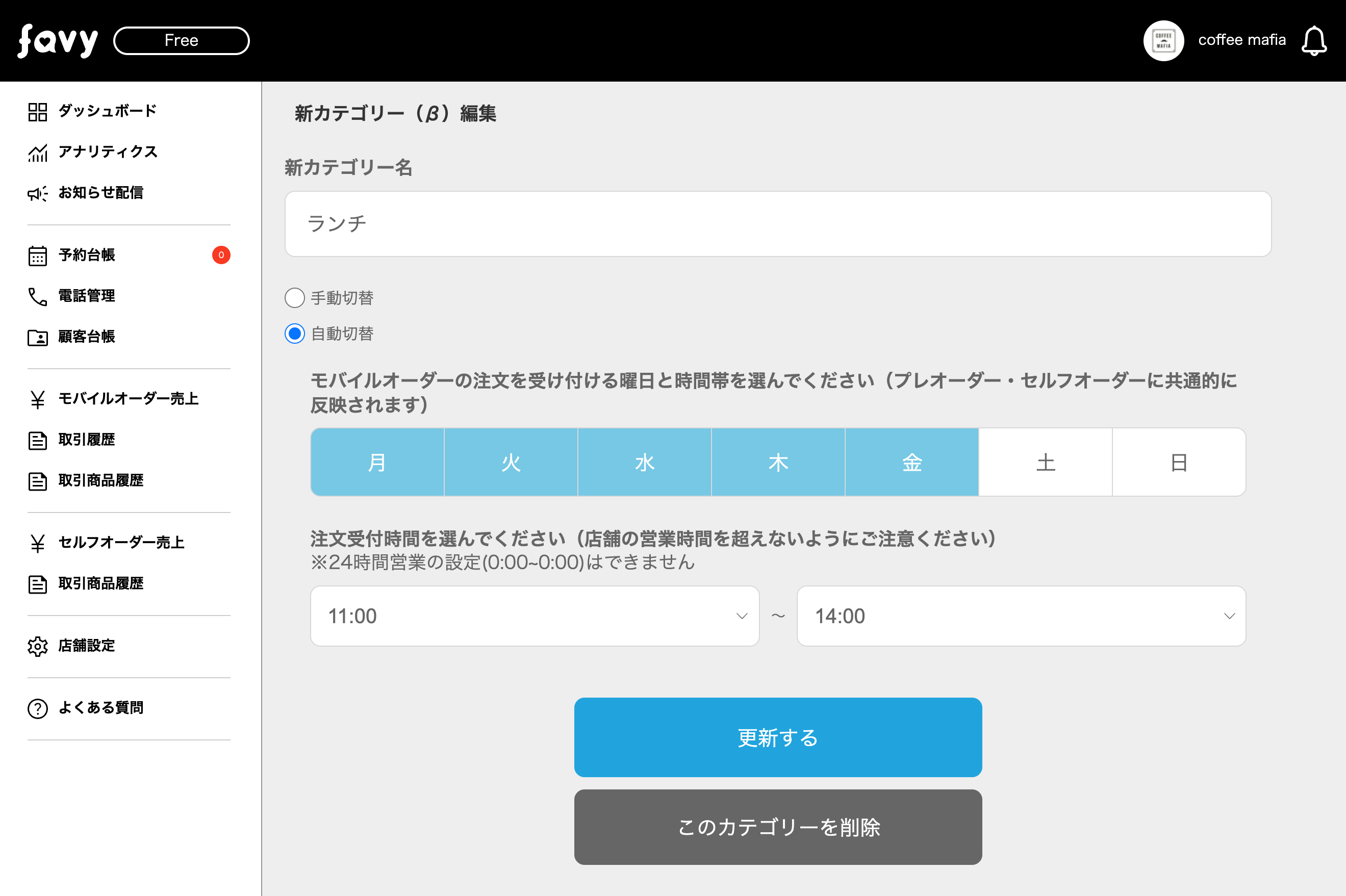Open the 11:00 start time dropdown

[535, 616]
